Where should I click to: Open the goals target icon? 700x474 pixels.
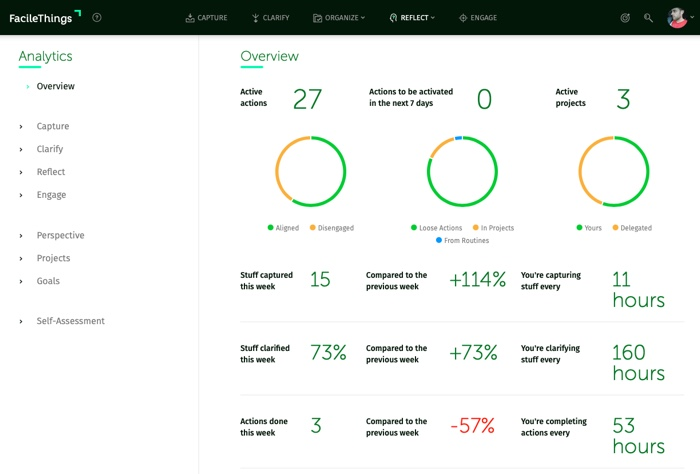pyautogui.click(x=625, y=18)
